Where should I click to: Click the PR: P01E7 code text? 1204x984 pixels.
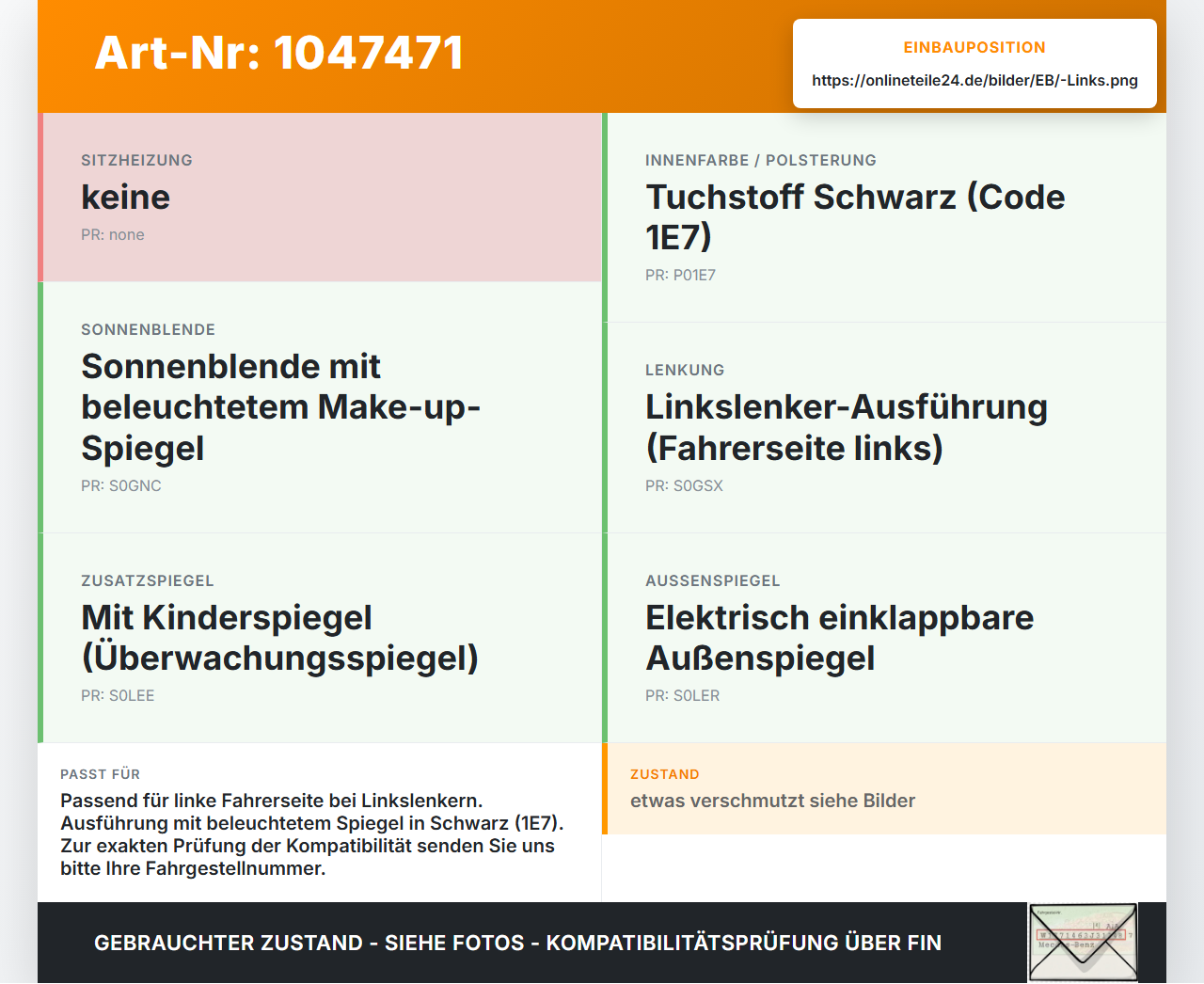click(x=680, y=275)
